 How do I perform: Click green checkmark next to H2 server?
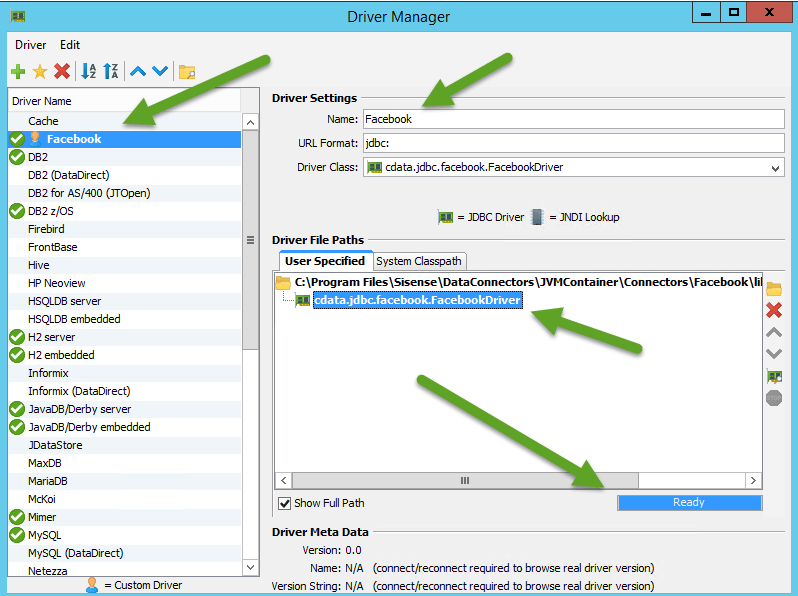[17, 337]
